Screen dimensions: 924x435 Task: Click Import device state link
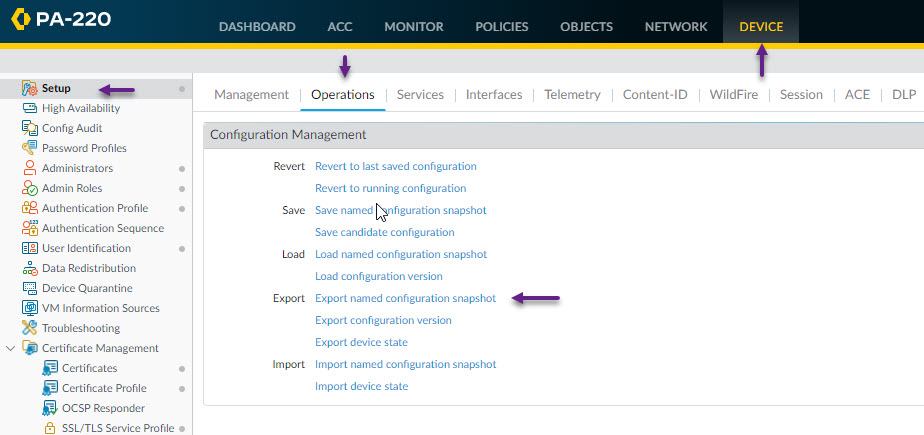pos(362,386)
